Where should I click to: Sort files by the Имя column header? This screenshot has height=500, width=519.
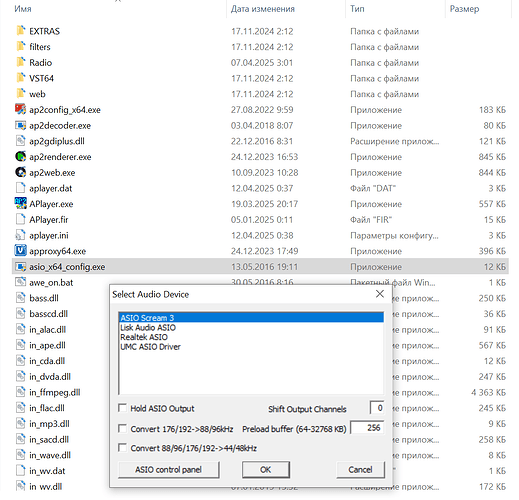pyautogui.click(x=23, y=9)
